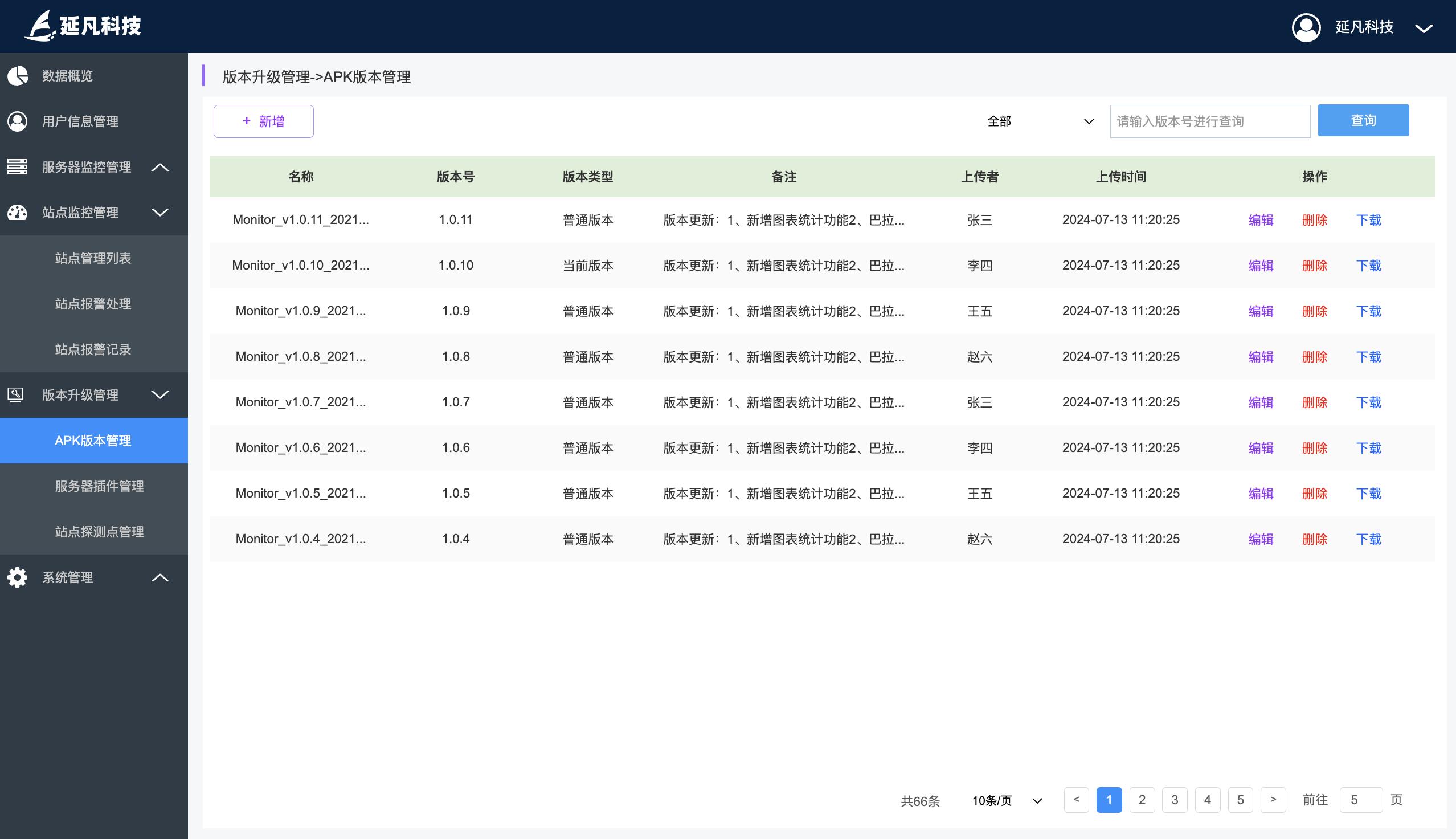Click the 用户信息管理 user icon
The width and height of the screenshot is (1456, 839).
pos(18,121)
